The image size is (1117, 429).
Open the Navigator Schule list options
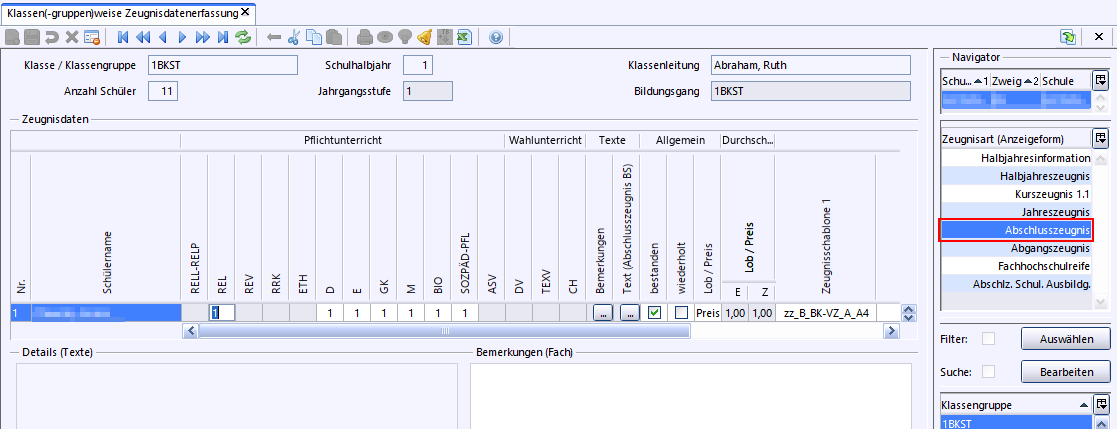point(1100,79)
